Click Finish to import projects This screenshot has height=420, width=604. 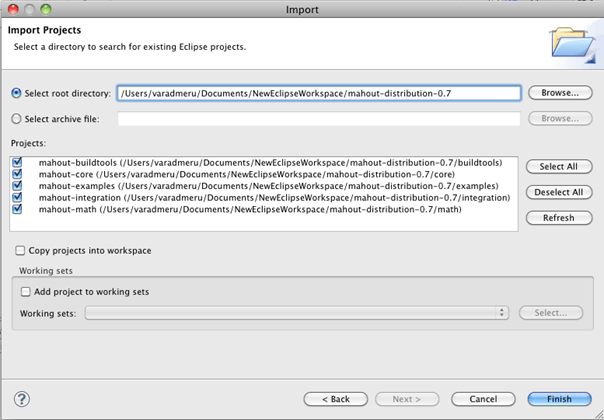point(559,399)
